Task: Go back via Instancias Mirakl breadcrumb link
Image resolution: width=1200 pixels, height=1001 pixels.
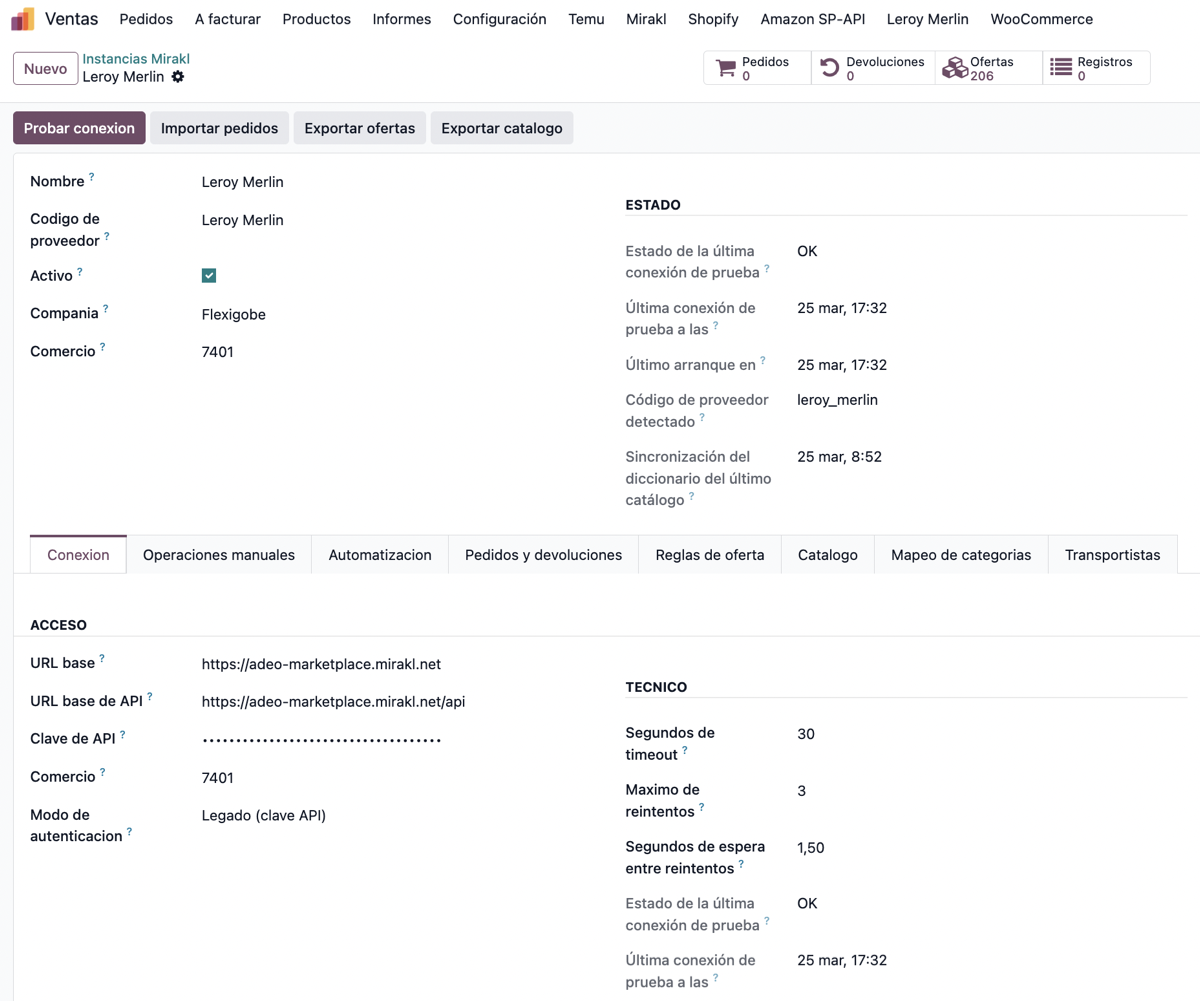Action: (136, 59)
